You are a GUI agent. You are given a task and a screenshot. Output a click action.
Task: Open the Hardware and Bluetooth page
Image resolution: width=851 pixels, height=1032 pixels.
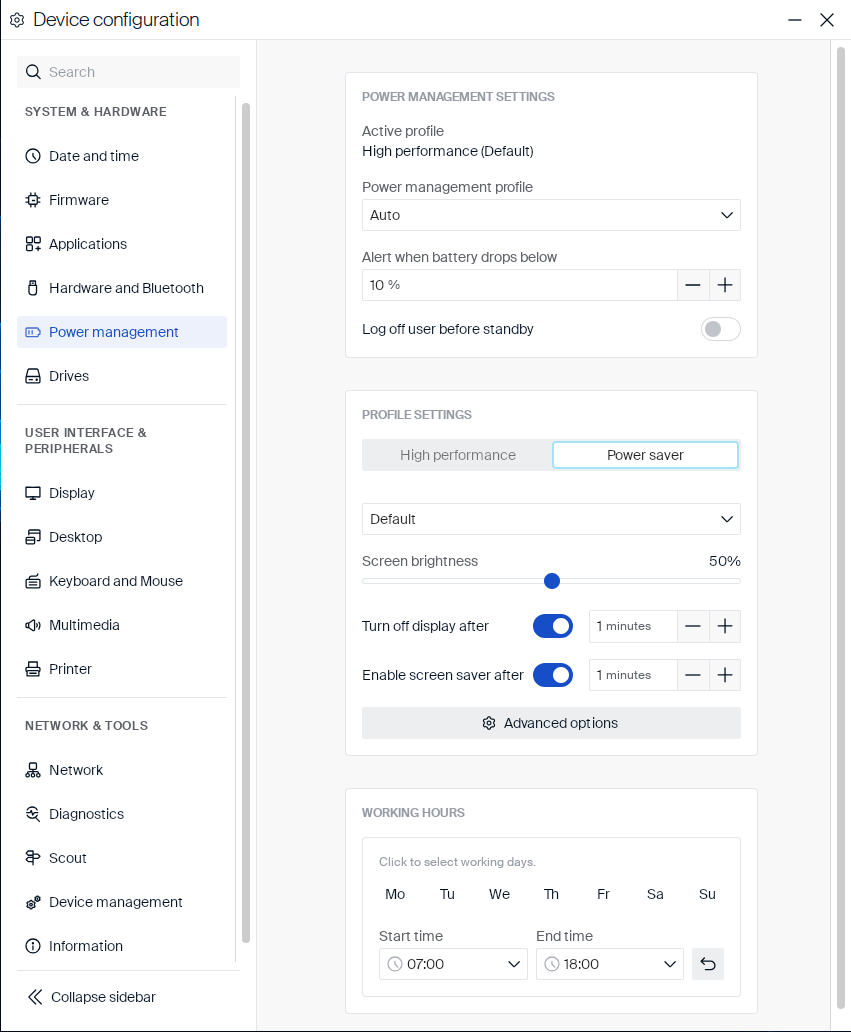(x=122, y=288)
